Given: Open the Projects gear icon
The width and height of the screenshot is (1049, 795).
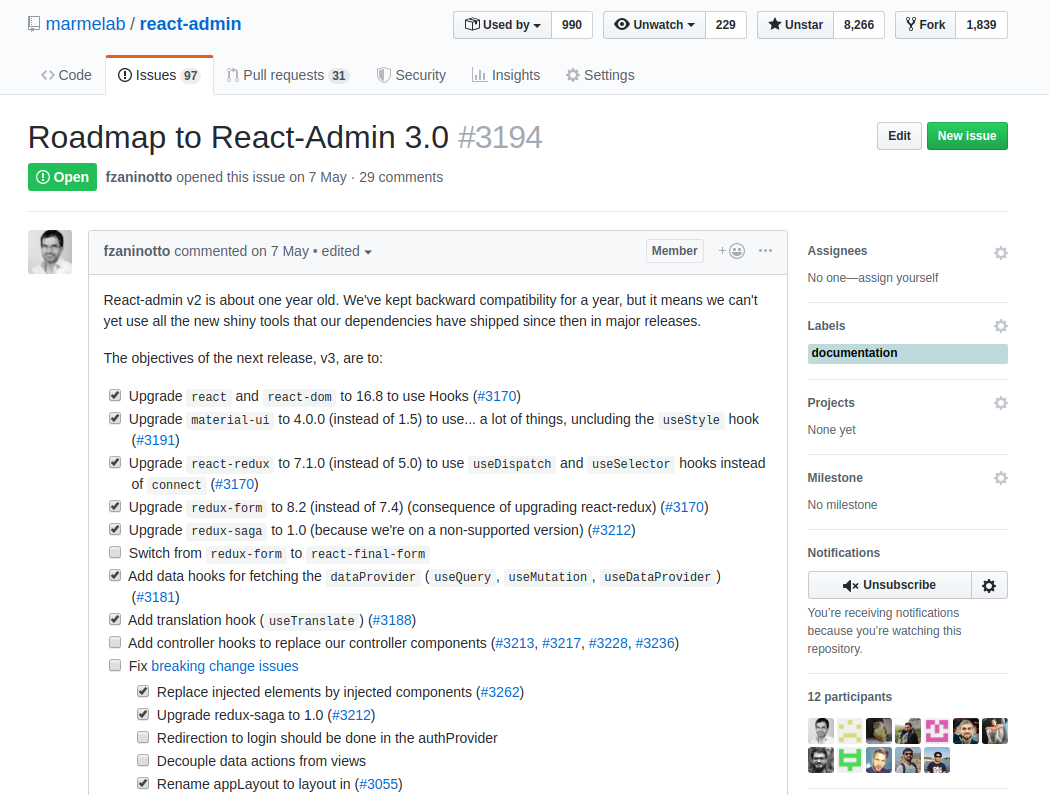Looking at the screenshot, I should pyautogui.click(x=1000, y=403).
